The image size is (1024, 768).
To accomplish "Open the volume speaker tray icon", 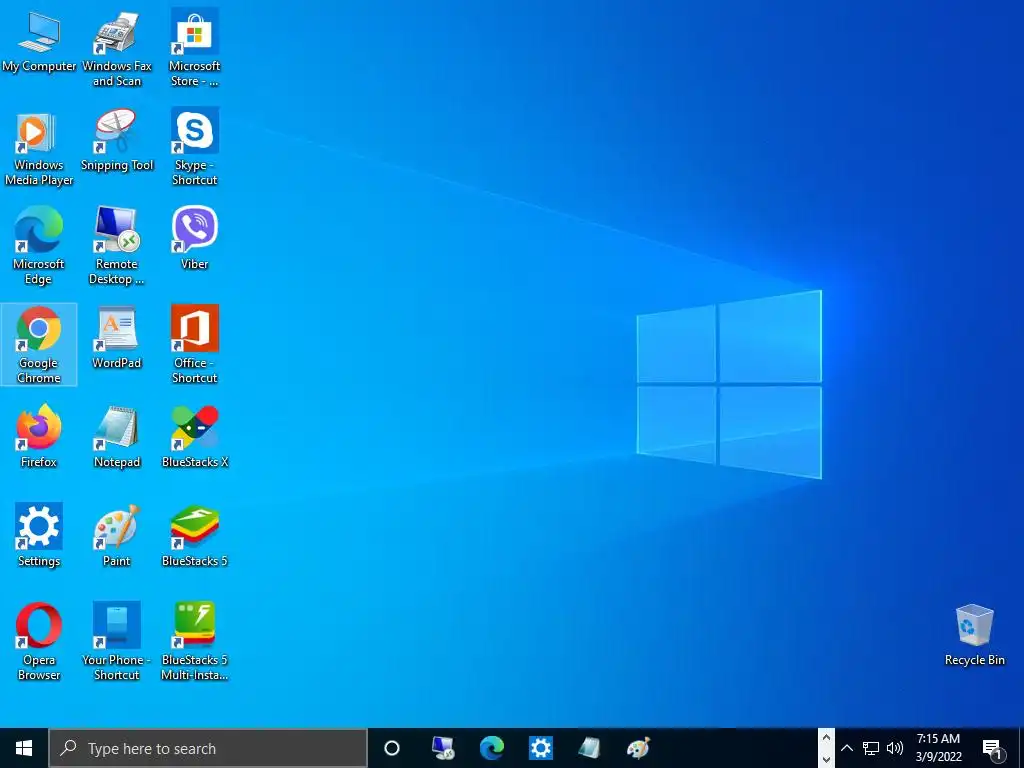I will (895, 748).
